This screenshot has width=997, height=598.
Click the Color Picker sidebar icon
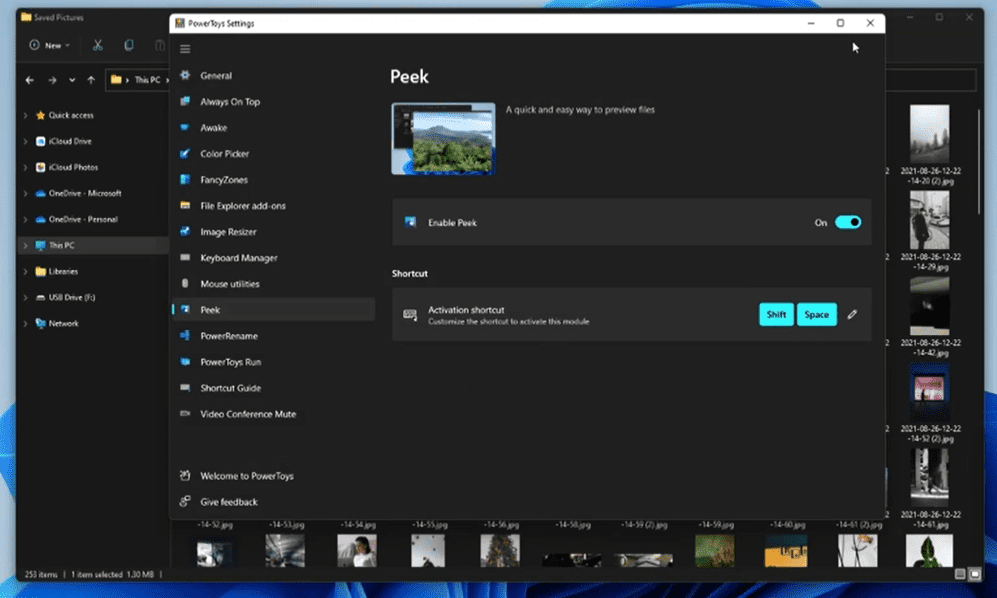tap(184, 154)
